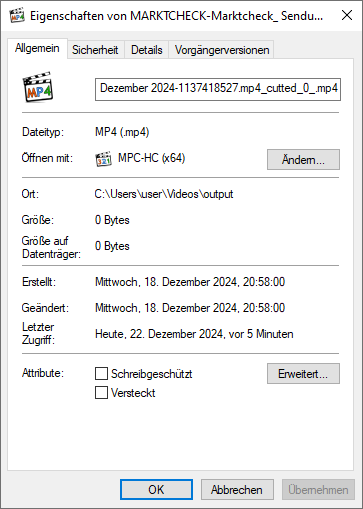Open the Erweitert... attributes dialog
Viewport: 363px width, 509px height.
(303, 374)
